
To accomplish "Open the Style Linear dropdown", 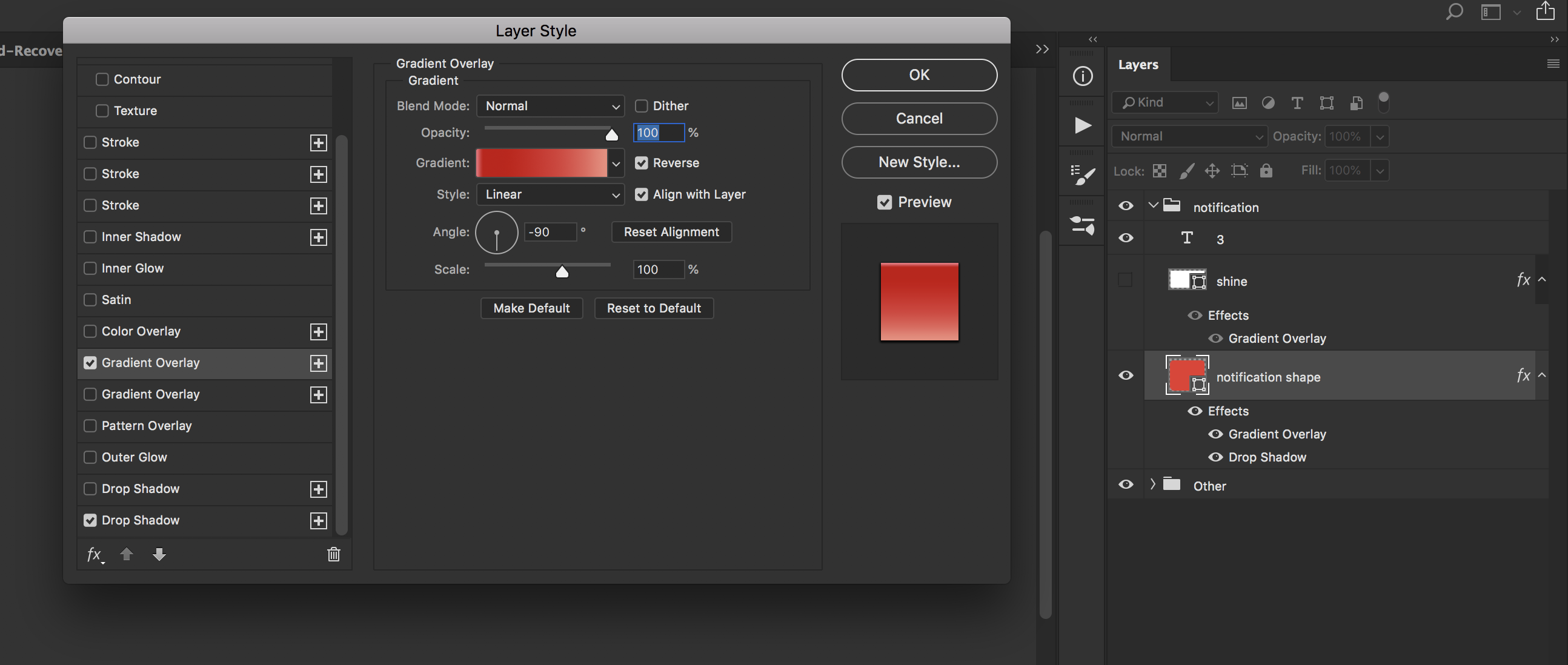I will (x=550, y=194).
